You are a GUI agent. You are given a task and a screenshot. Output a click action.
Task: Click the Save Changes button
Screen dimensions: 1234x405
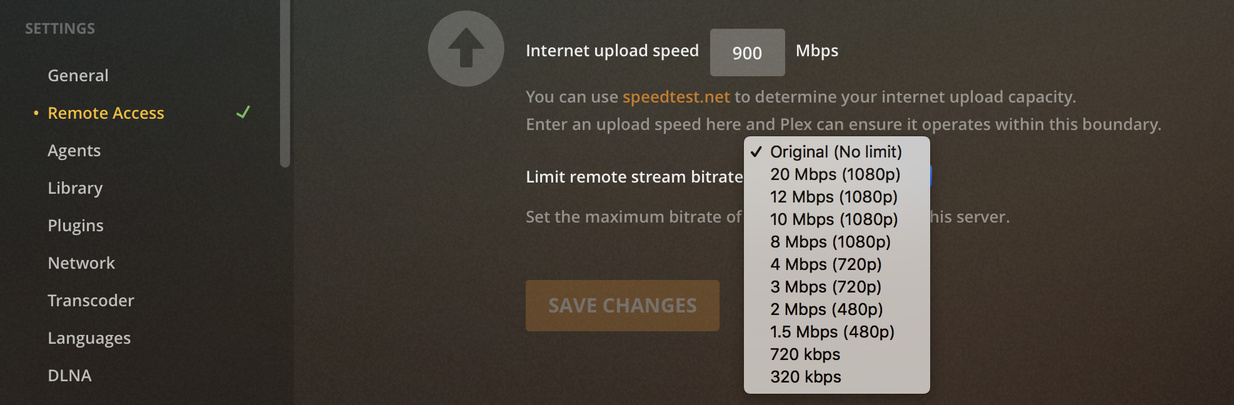[622, 305]
